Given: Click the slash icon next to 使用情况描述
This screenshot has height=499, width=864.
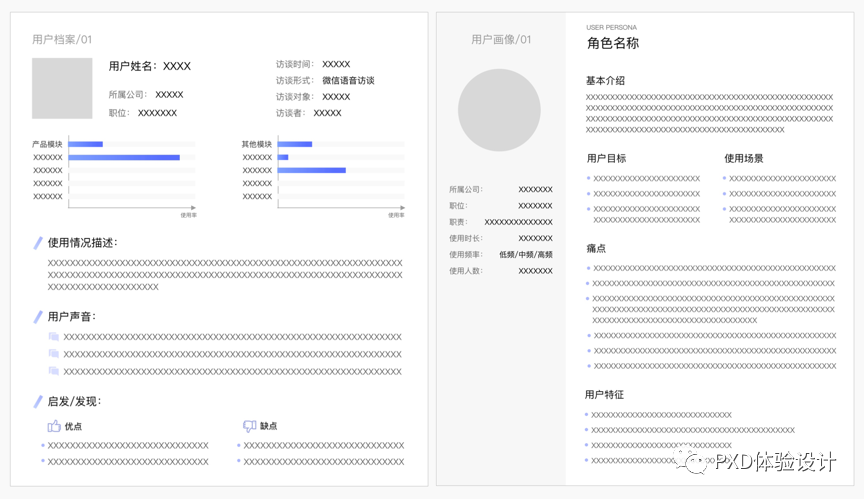Looking at the screenshot, I should pos(38,243).
